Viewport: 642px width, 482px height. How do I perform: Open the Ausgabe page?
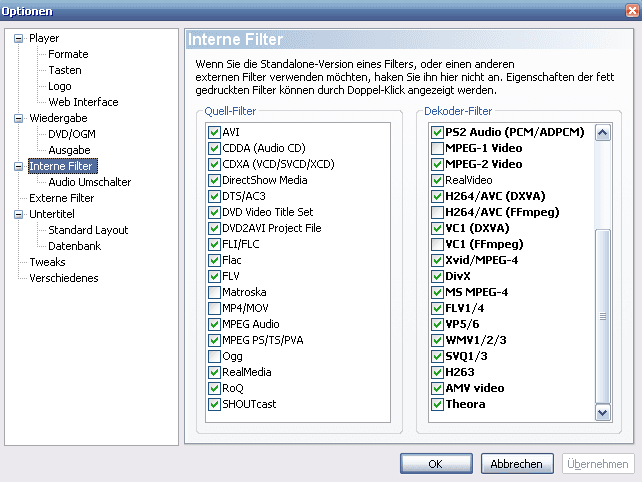pos(69,150)
